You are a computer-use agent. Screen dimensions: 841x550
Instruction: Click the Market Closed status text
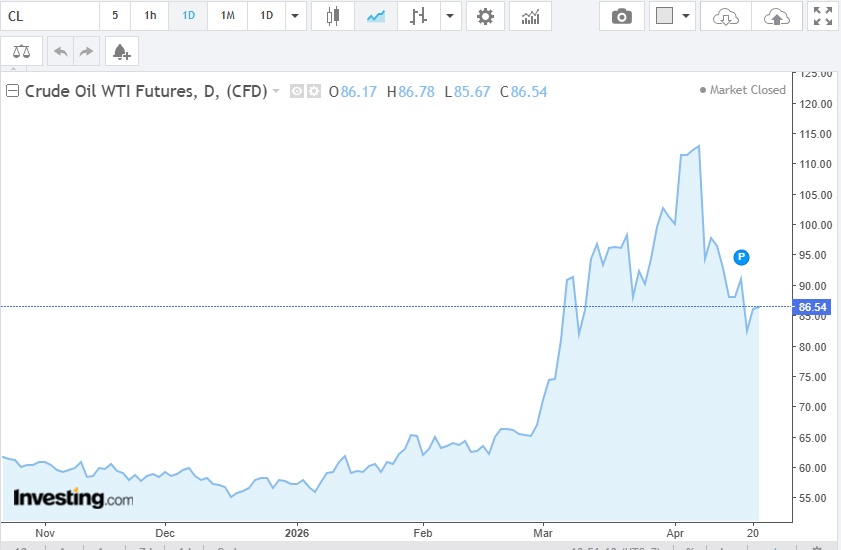coord(747,90)
